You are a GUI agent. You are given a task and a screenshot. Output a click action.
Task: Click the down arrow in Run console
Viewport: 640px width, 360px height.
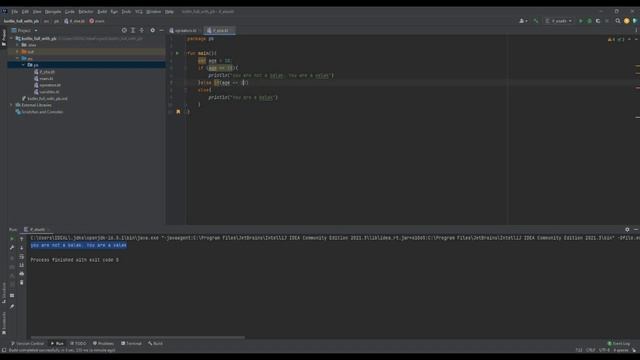pos(22,248)
